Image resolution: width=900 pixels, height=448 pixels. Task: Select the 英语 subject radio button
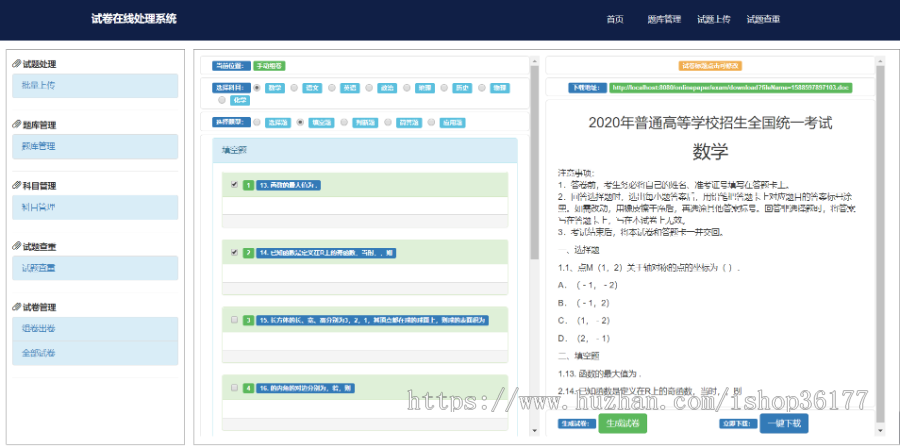tap(331, 88)
